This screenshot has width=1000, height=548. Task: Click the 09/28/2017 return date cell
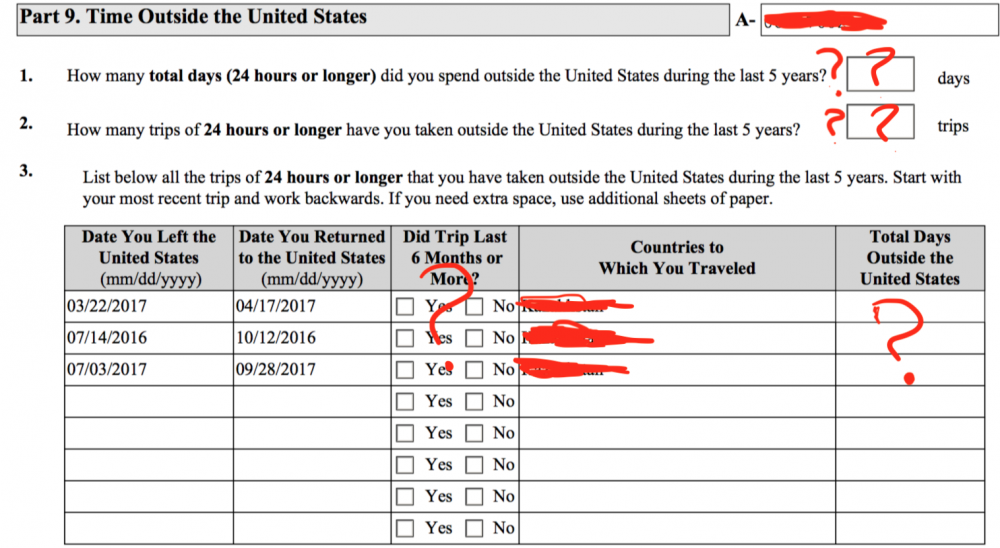pos(312,369)
